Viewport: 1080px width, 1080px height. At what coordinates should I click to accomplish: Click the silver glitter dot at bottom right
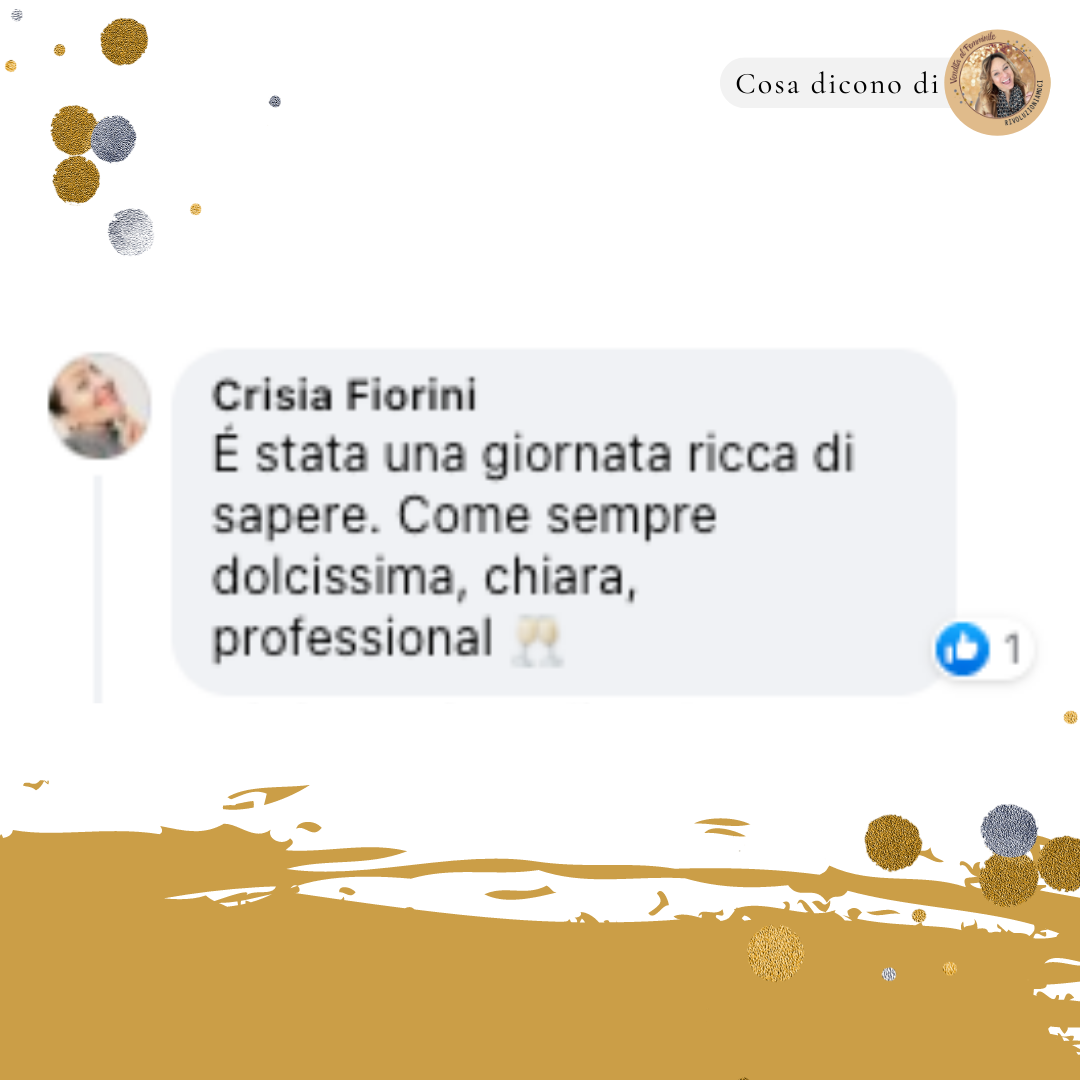pyautogui.click(x=1009, y=831)
